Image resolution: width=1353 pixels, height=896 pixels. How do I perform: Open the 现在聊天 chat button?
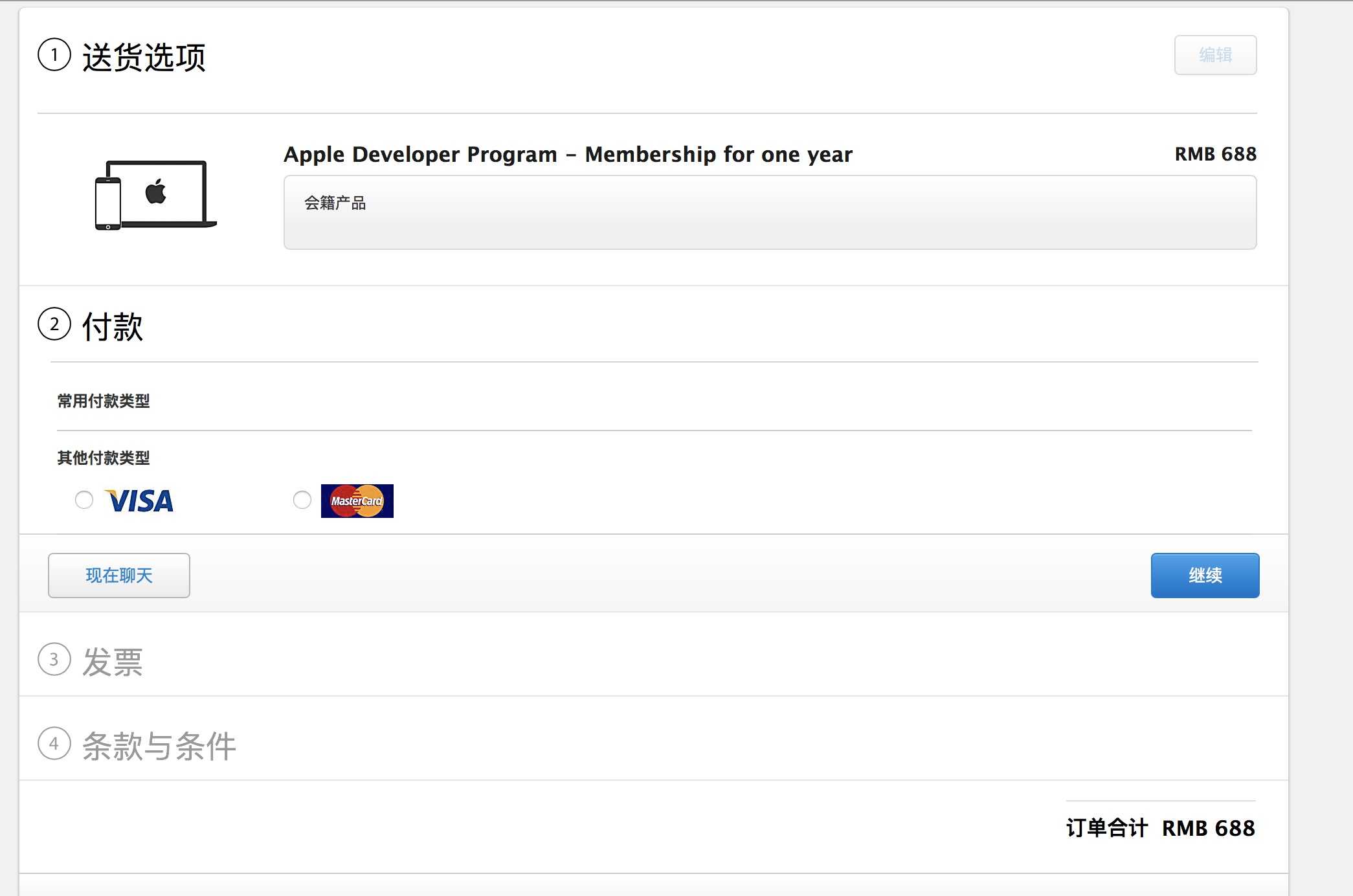click(119, 576)
